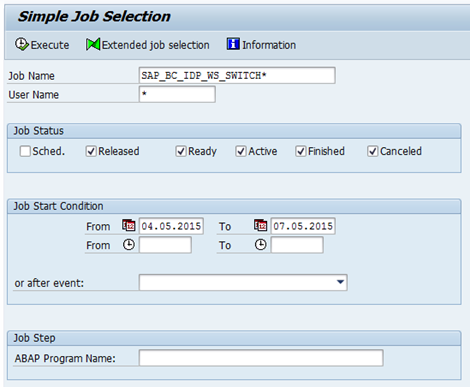Click the Job Step group header
The width and height of the screenshot is (470, 387).
click(234, 338)
